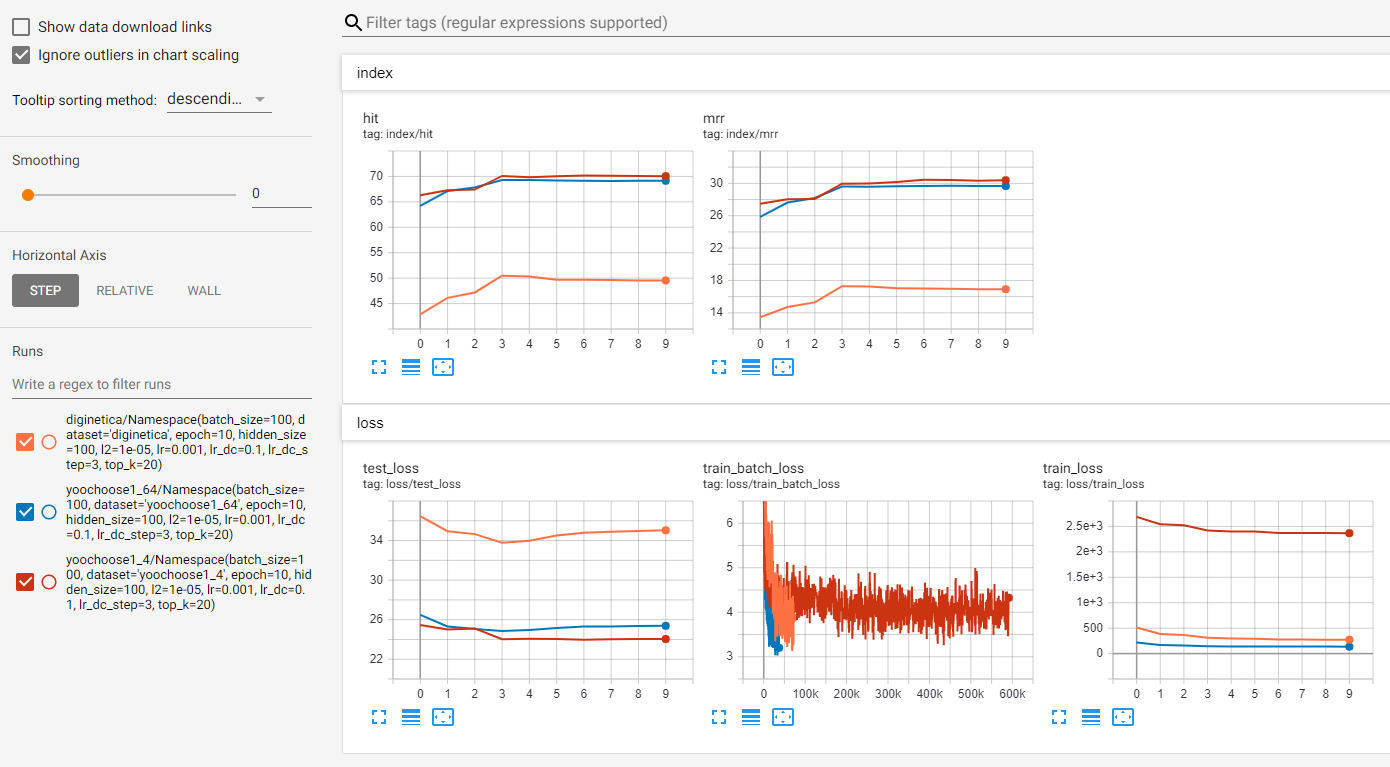Enable Show data download links checkbox

21,27
